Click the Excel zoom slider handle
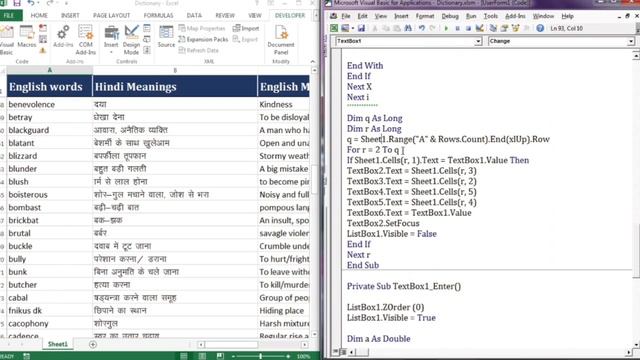 (260, 356)
